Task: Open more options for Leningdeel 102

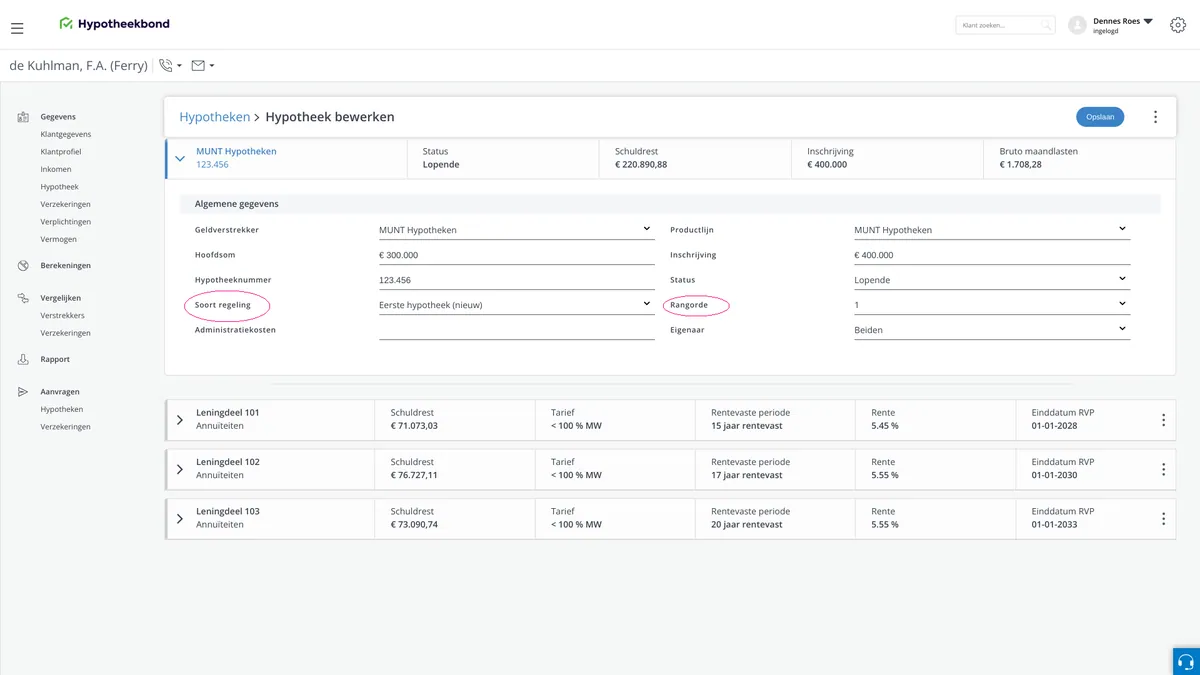Action: pos(1163,469)
